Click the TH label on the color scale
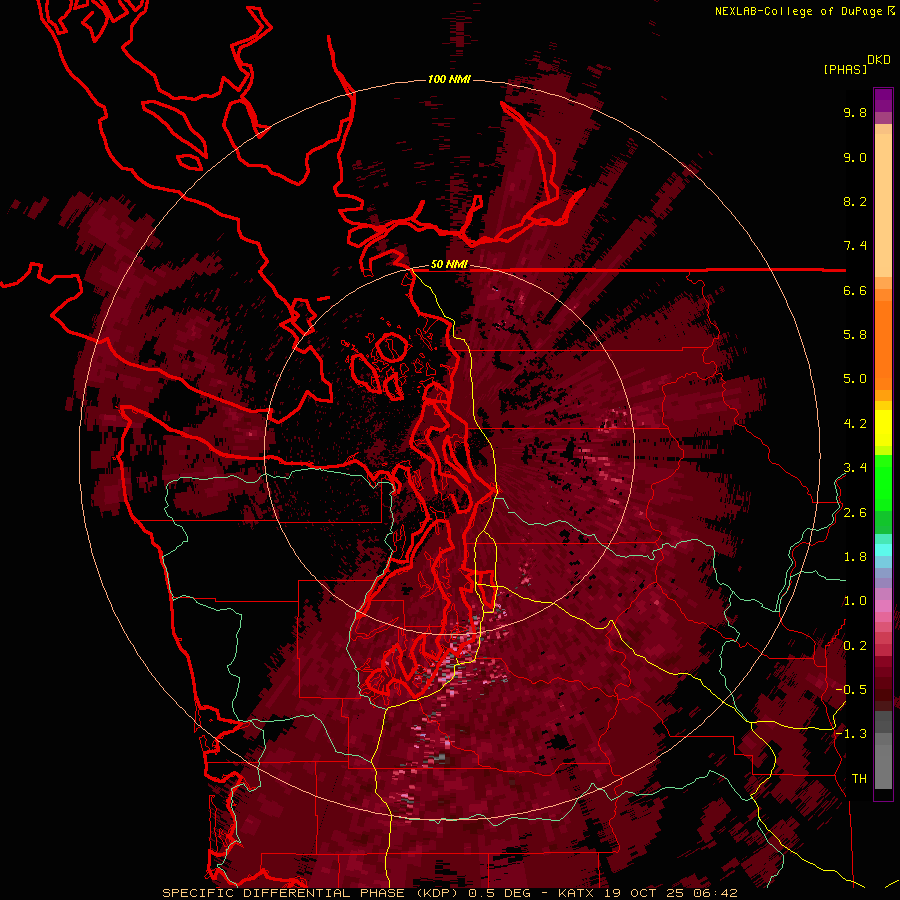 click(x=859, y=779)
